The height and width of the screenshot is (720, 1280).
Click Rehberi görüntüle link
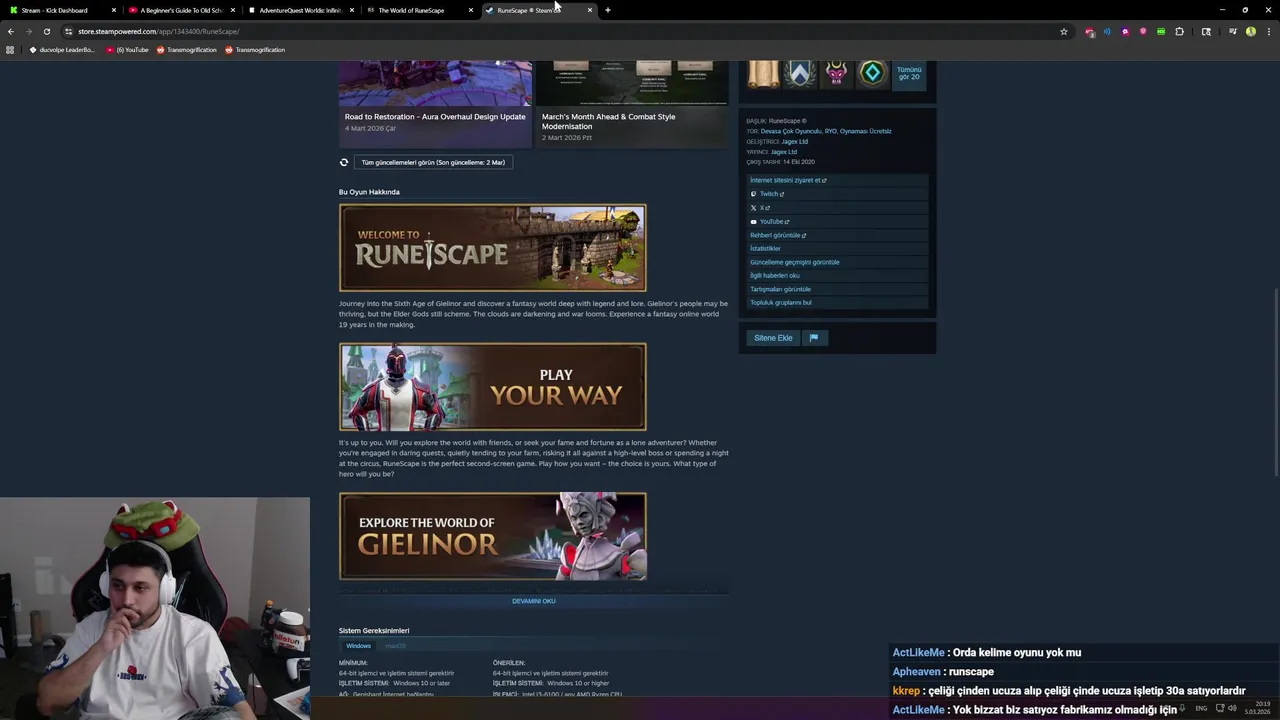pos(778,235)
